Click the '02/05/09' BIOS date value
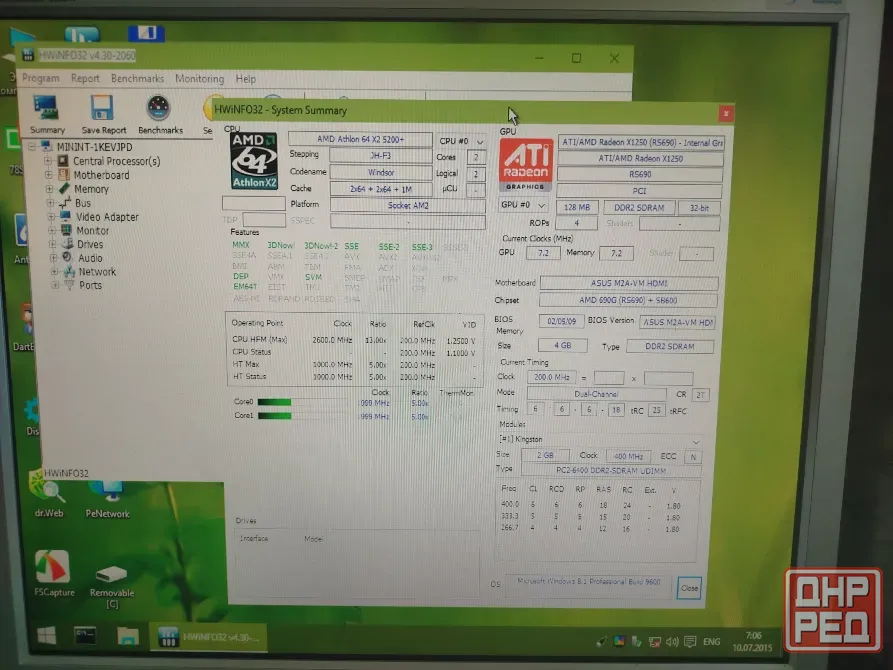893x670 pixels. (562, 321)
